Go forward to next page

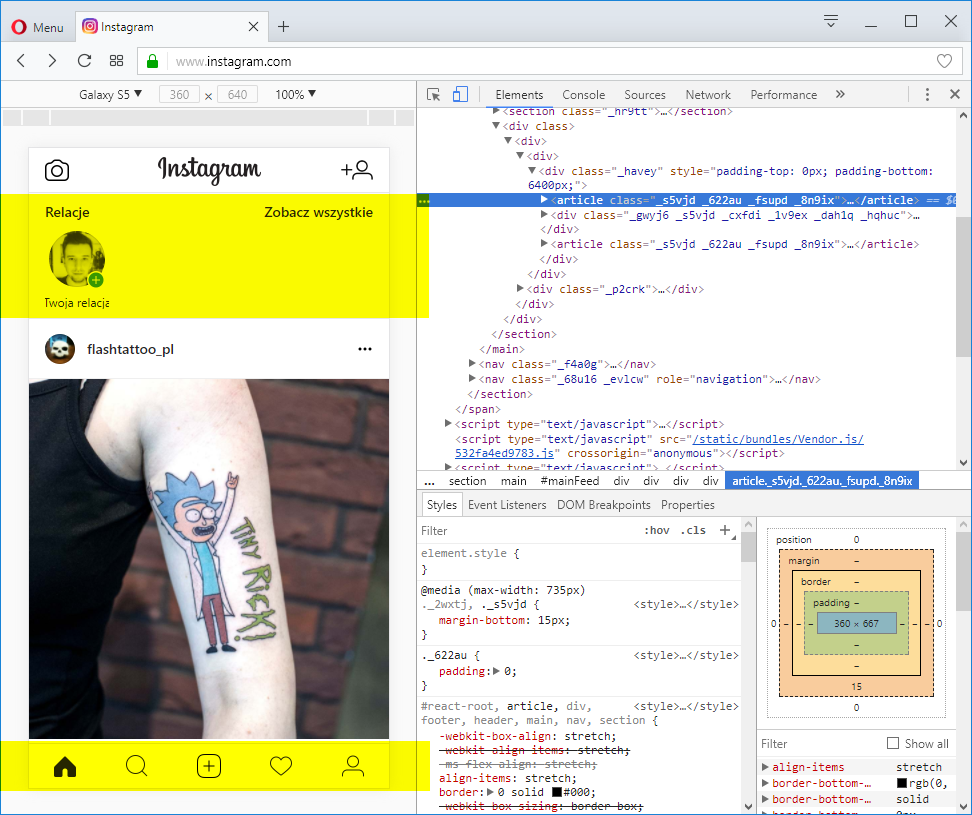click(x=52, y=61)
